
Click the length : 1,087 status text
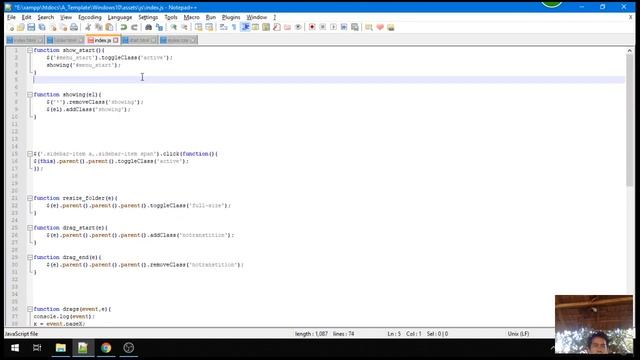[311, 334]
